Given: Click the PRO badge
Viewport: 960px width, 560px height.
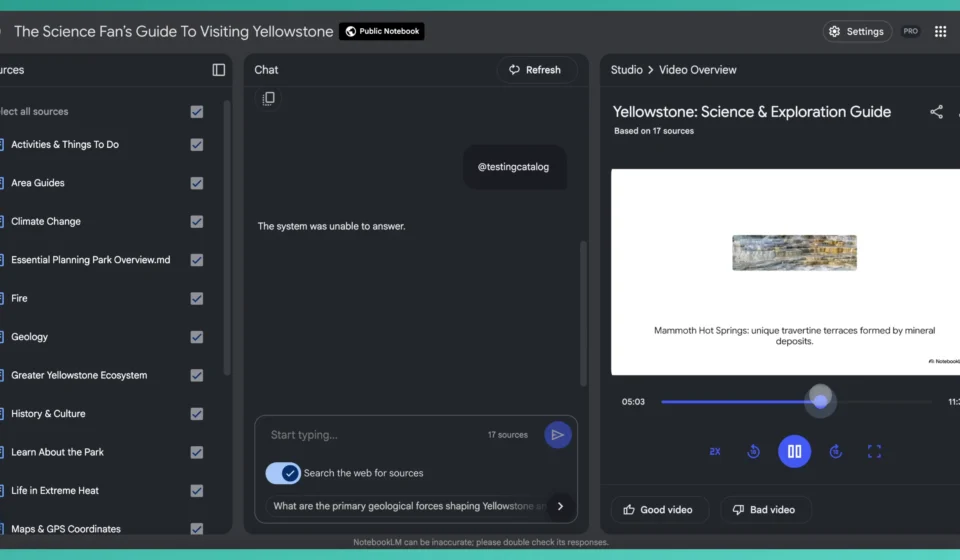Looking at the screenshot, I should pyautogui.click(x=910, y=31).
